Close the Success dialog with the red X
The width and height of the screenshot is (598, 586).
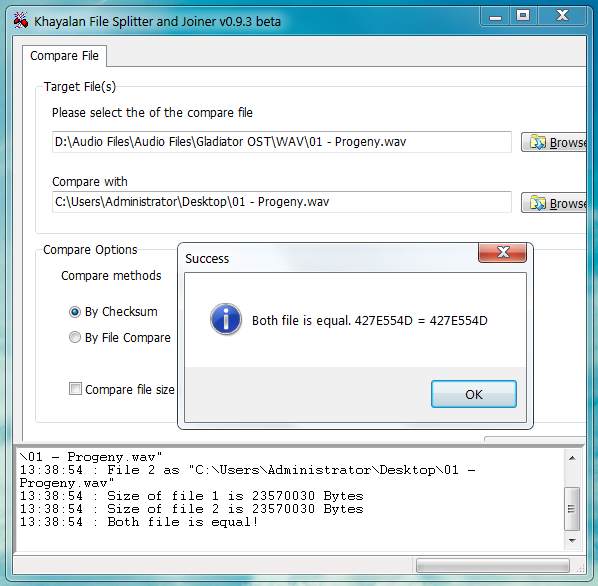point(503,252)
